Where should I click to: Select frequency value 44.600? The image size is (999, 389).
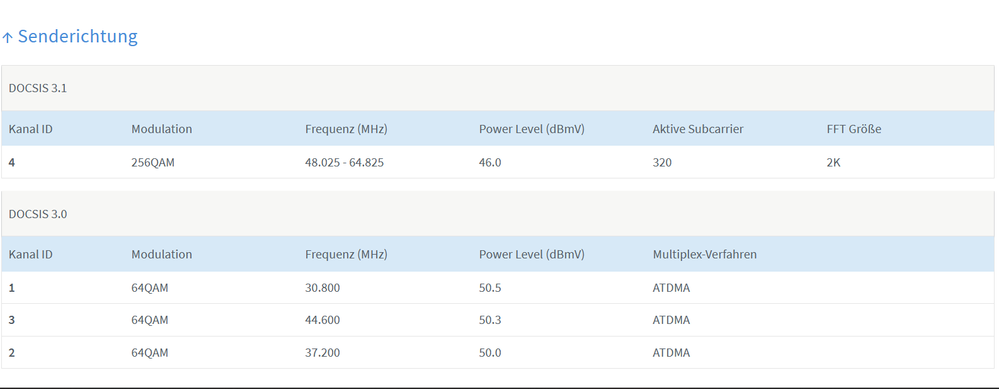click(x=323, y=320)
